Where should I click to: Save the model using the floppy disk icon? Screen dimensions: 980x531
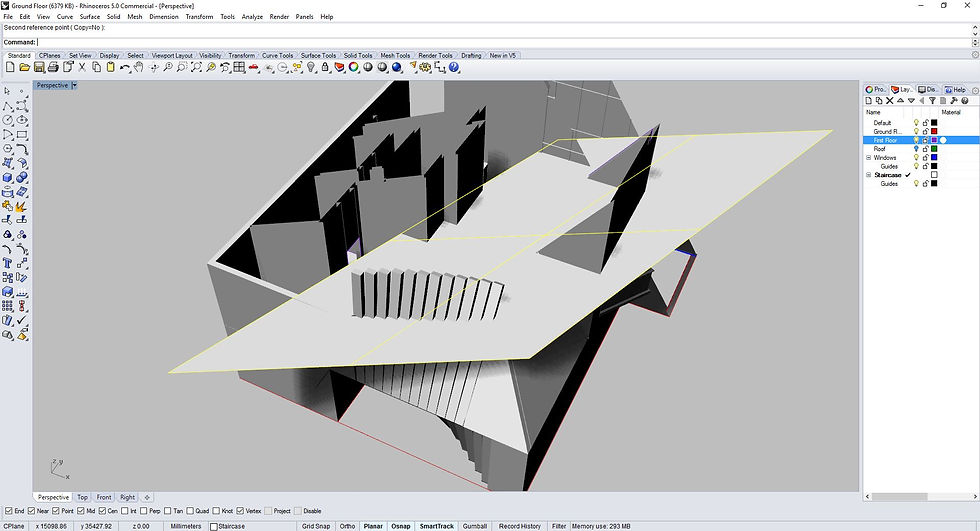[x=39, y=67]
